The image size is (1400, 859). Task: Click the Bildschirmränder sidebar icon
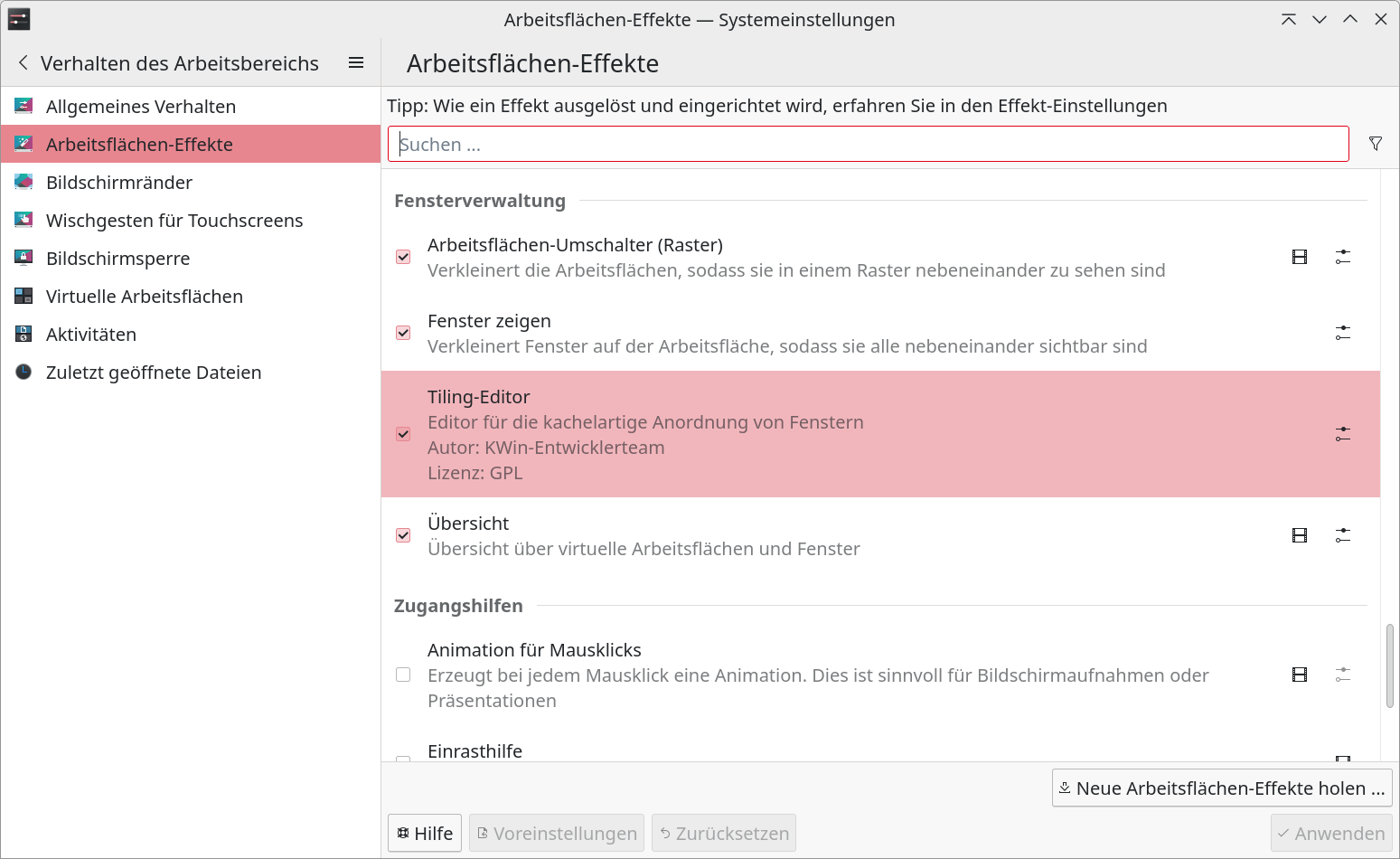tap(24, 183)
